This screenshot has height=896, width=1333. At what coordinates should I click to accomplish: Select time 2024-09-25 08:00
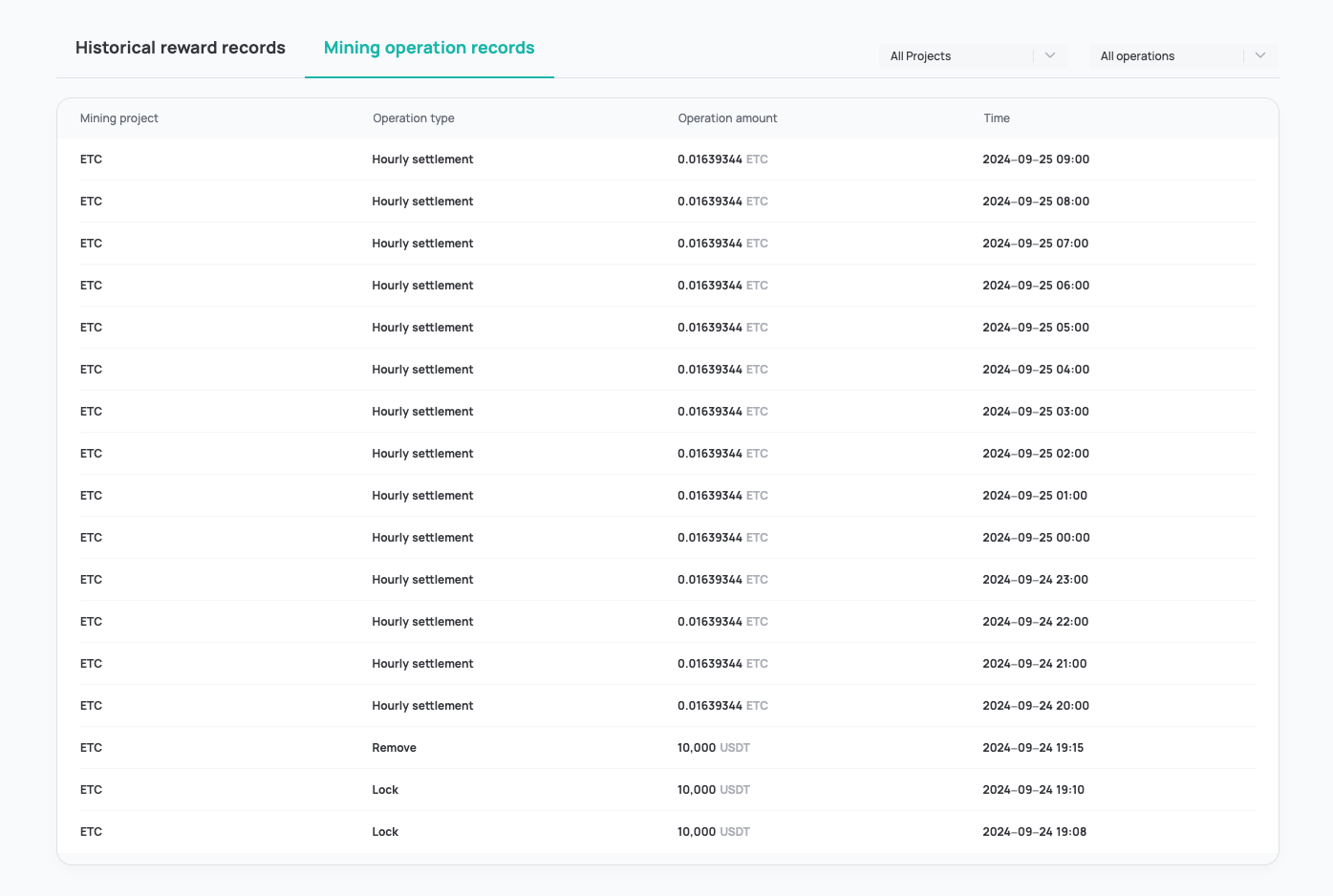point(1036,202)
